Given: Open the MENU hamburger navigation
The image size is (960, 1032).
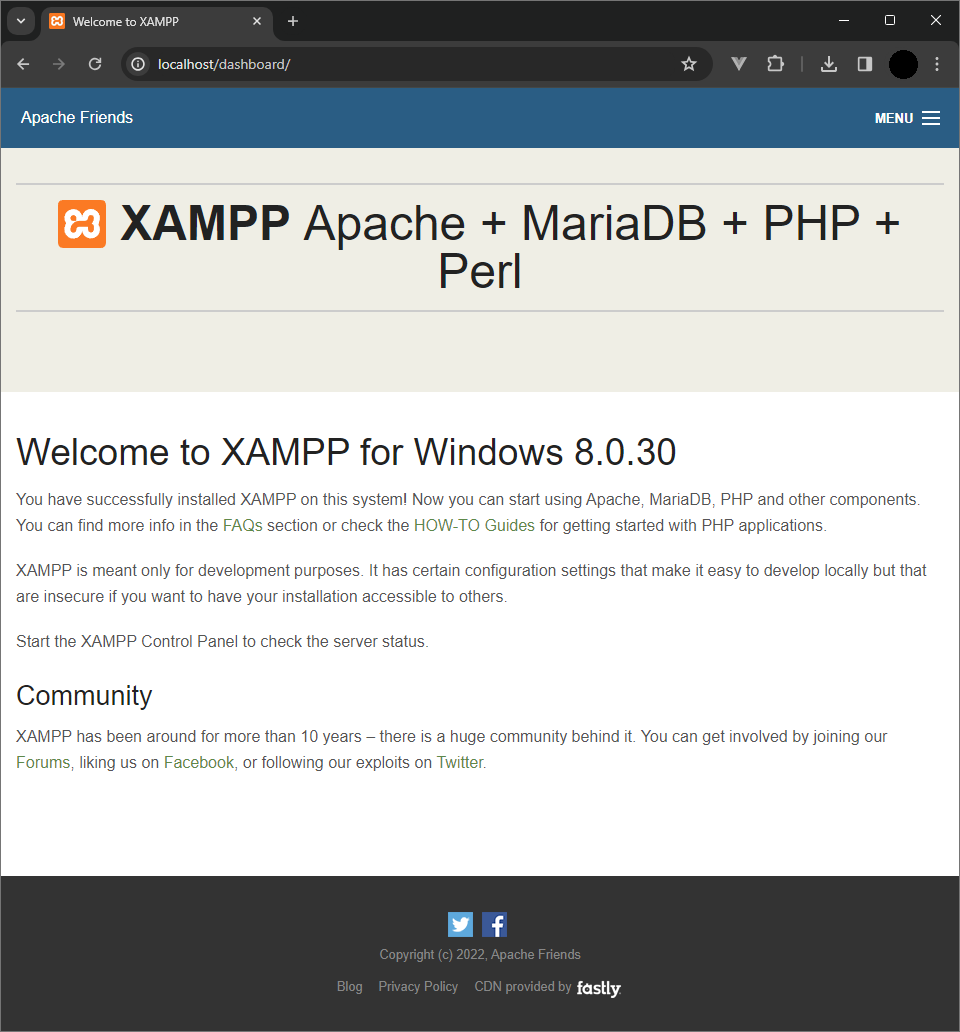Looking at the screenshot, I should point(907,118).
